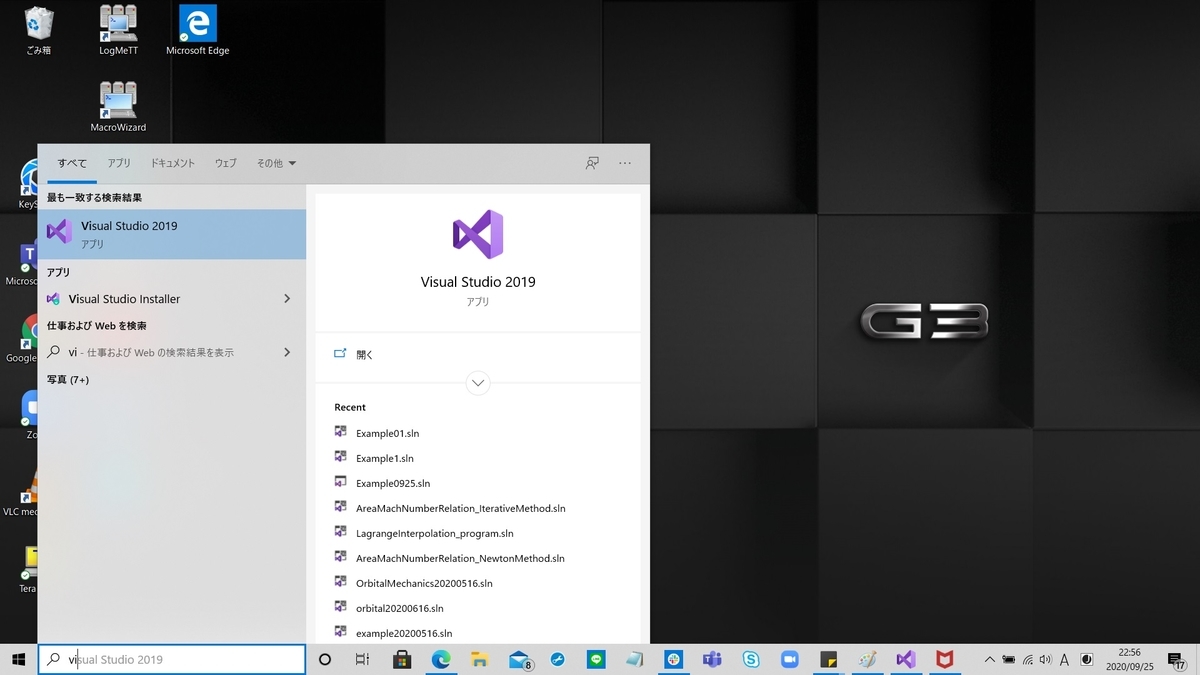Select LogMeTT desktop shortcut
1200x675 pixels.
119,30
